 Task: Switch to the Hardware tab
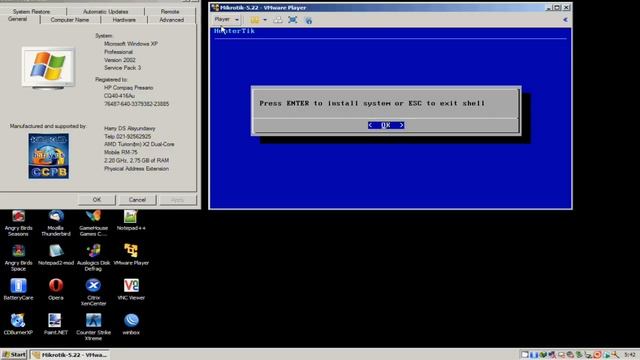pyautogui.click(x=124, y=20)
